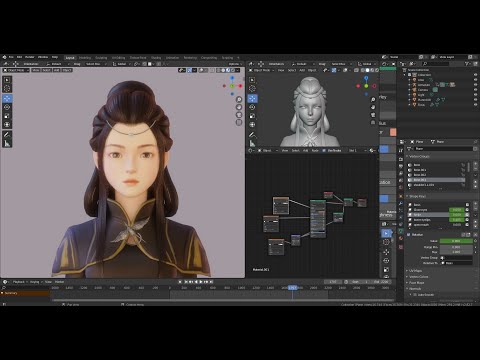Toggle perspective/orthographic grid icon in the rendered viewport
The height and width of the screenshot is (360, 480).
click(239, 122)
